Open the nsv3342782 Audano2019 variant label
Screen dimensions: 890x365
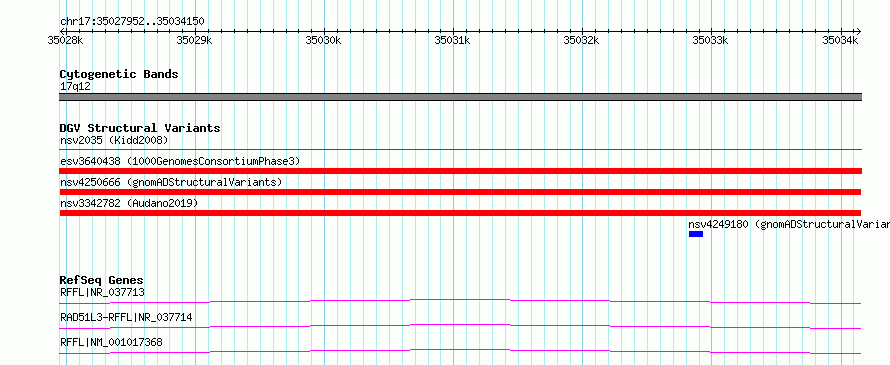(x=129, y=203)
